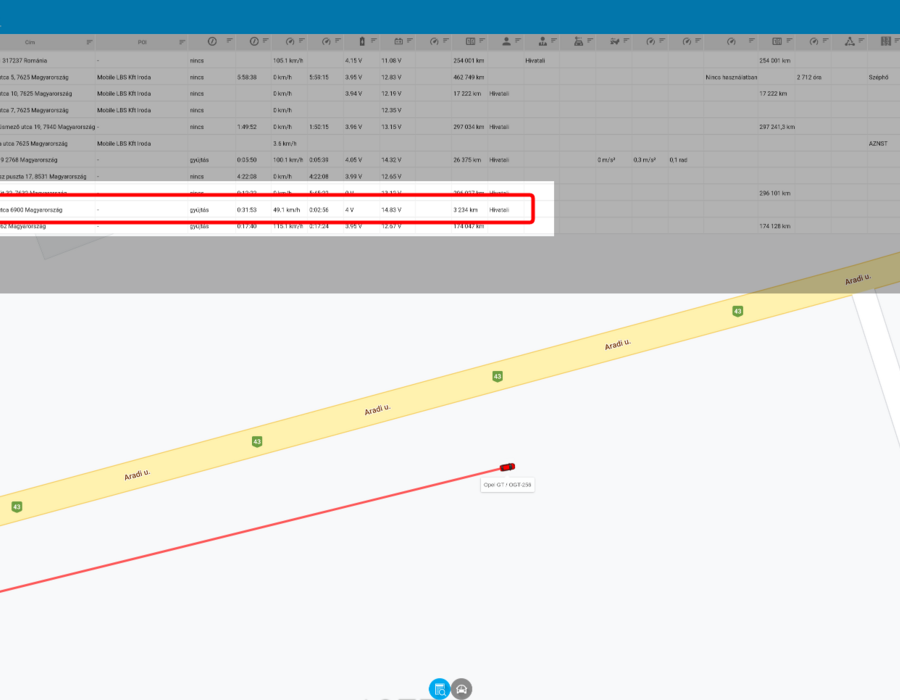Select the red car marker on map

507,467
